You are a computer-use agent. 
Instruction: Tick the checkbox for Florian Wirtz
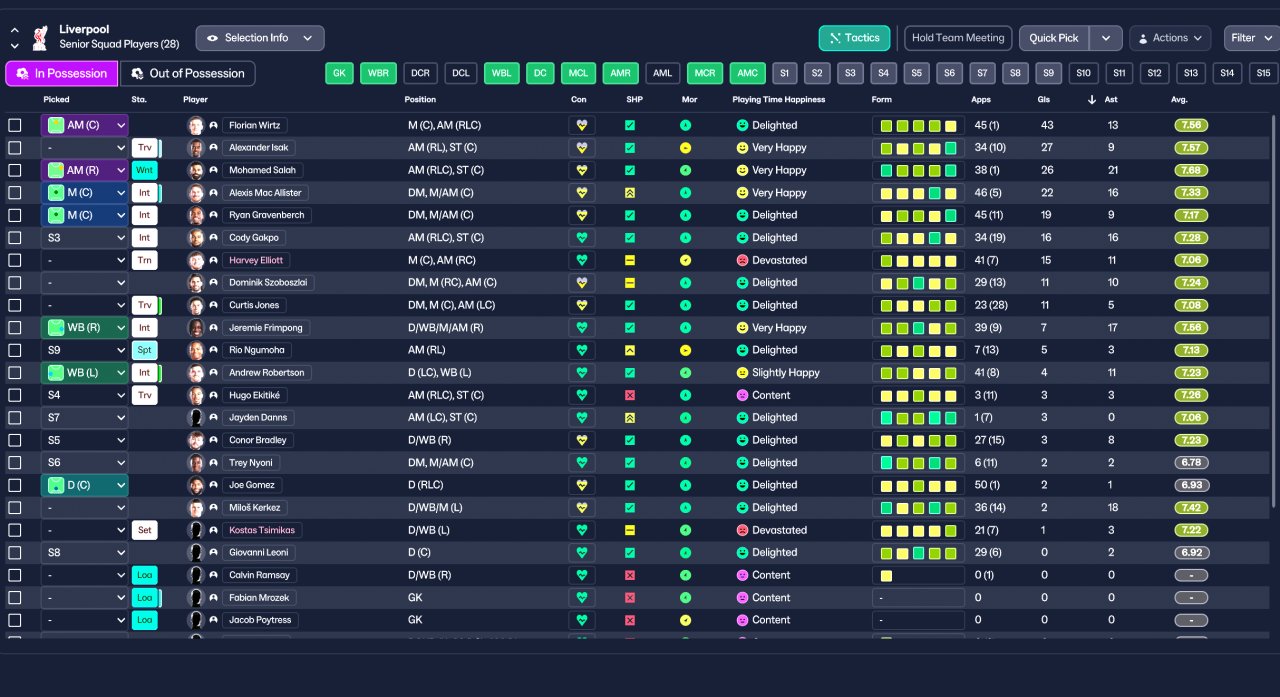tap(14, 126)
